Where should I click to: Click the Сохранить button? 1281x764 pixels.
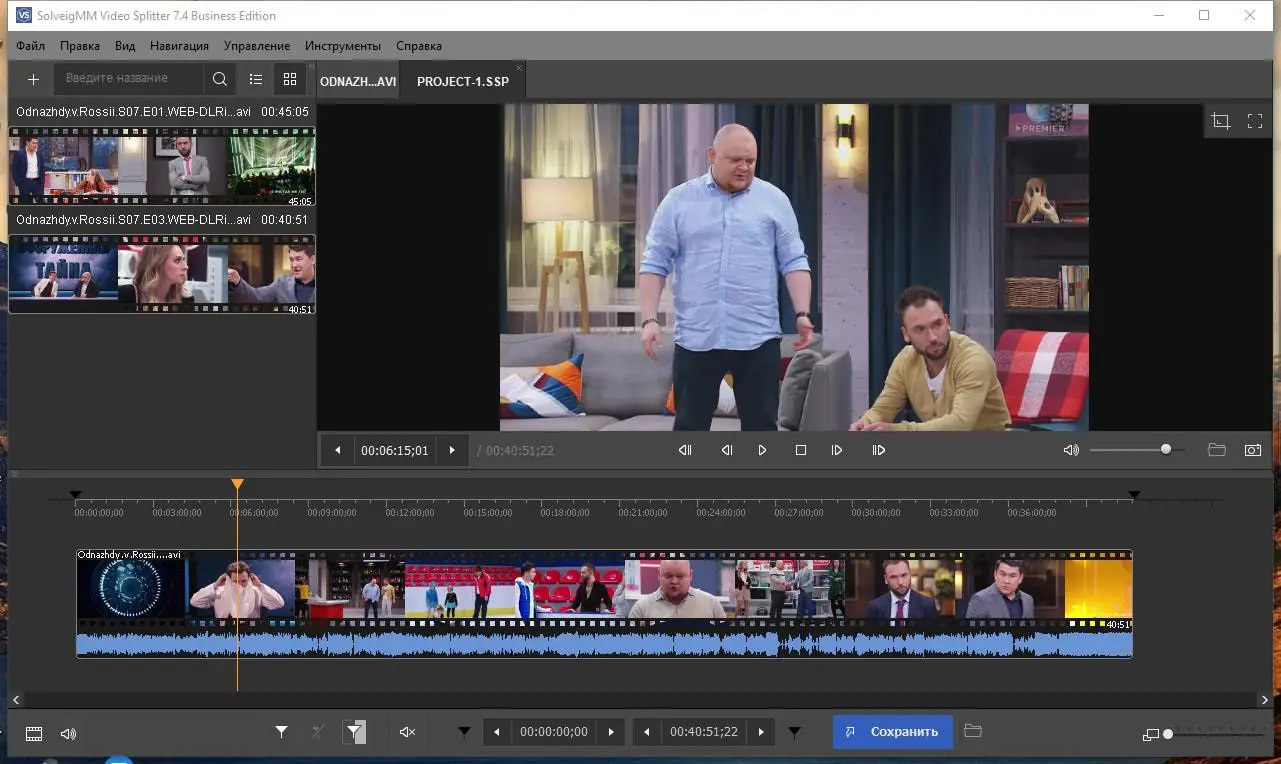tap(892, 732)
